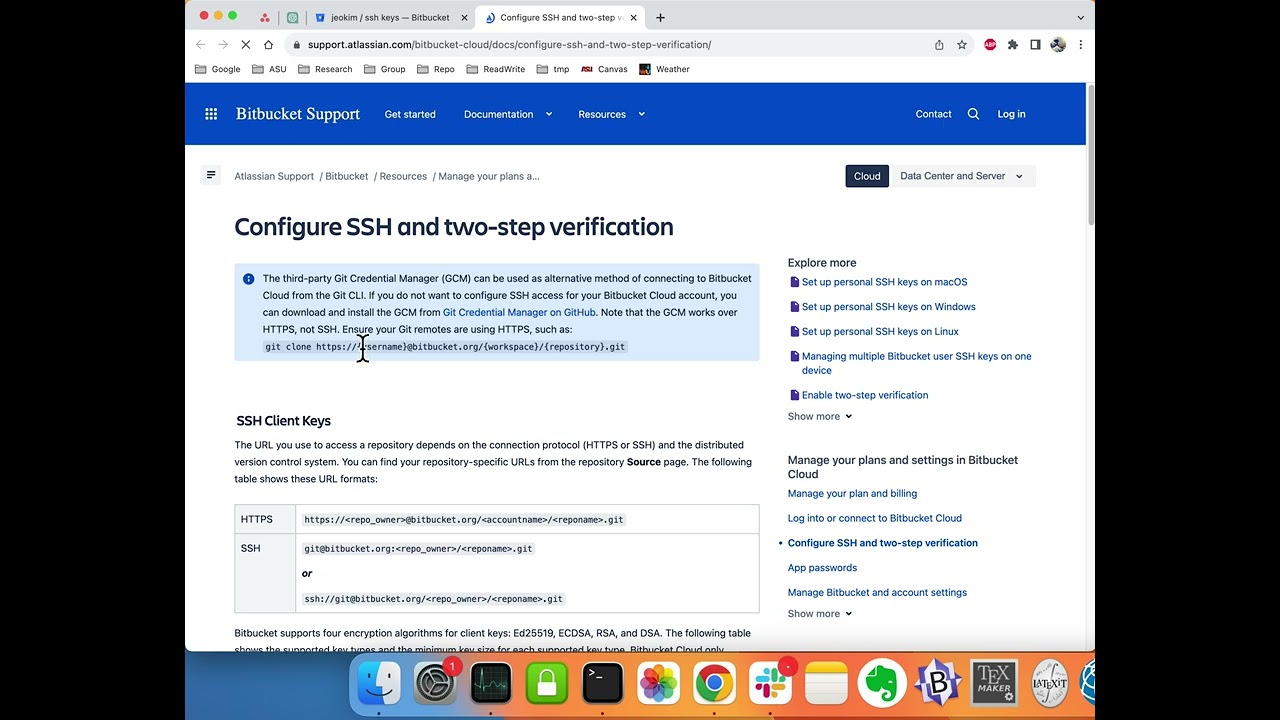Expand the Chrome tab search chevron
Screen dimensions: 1280x720
coord(1080,17)
